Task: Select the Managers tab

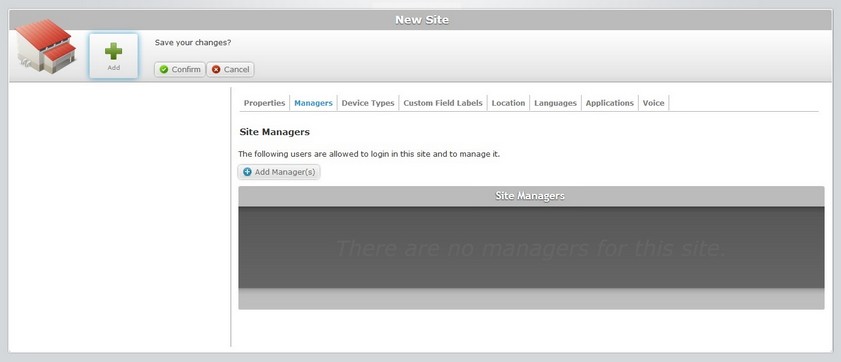Action: point(313,103)
